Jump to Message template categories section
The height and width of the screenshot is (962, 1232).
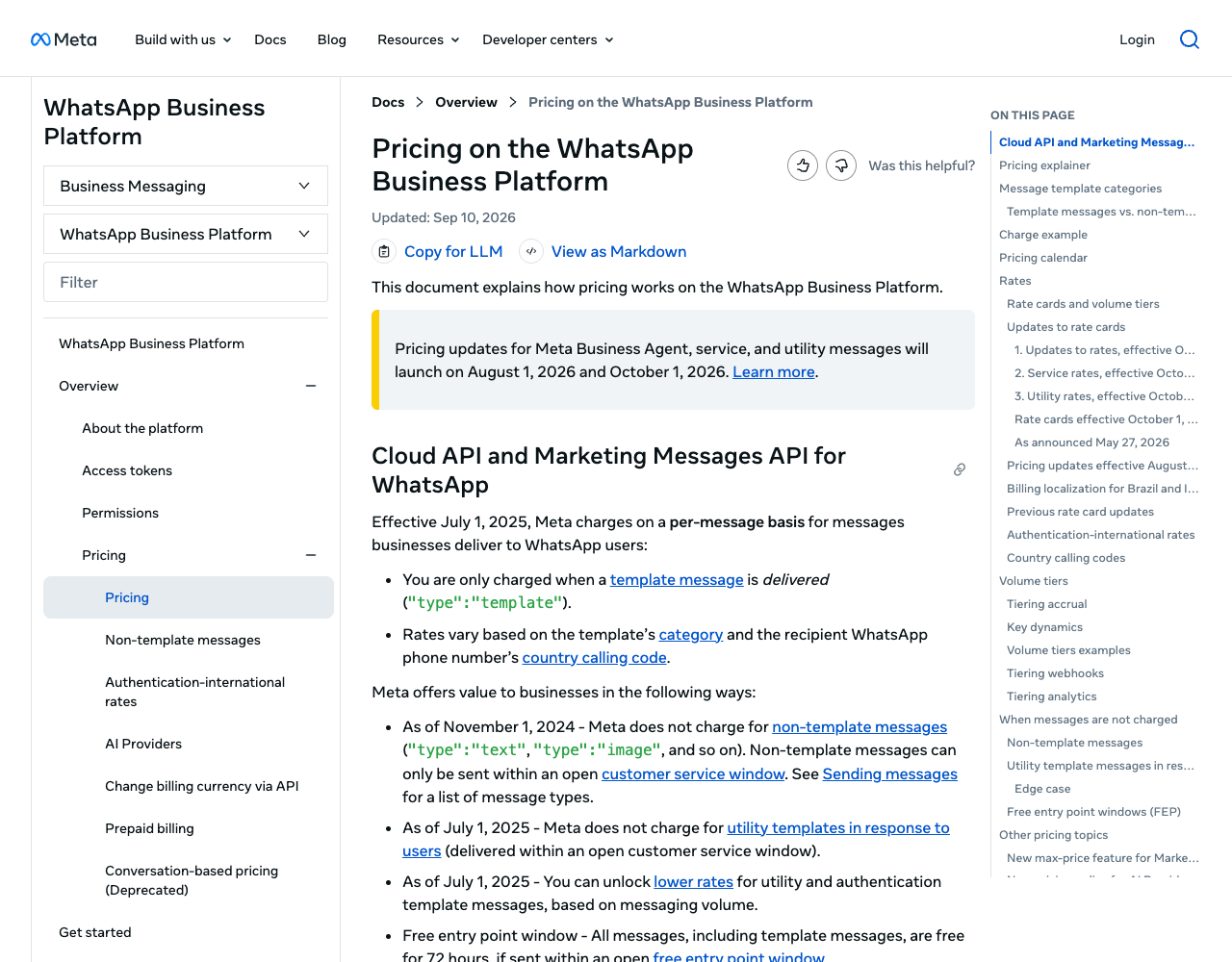point(1080,189)
